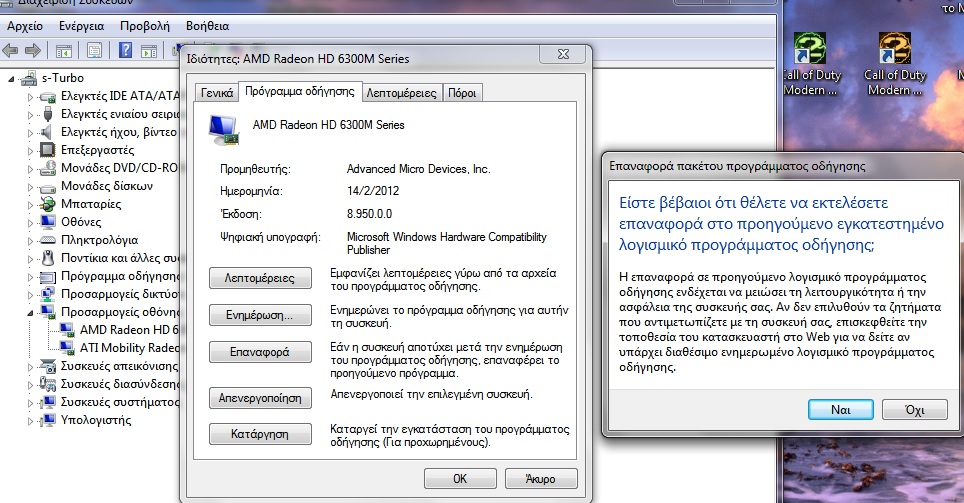Collapse the s-Turbo root node
964x503 pixels.
(x=12, y=79)
